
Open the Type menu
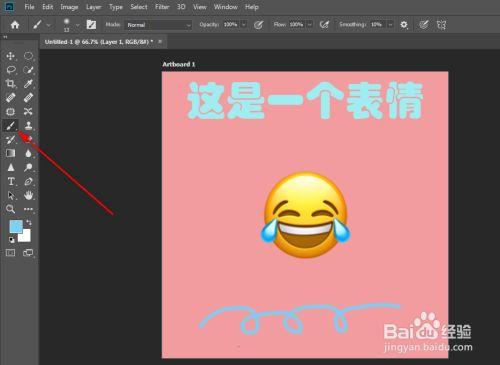tap(116, 7)
